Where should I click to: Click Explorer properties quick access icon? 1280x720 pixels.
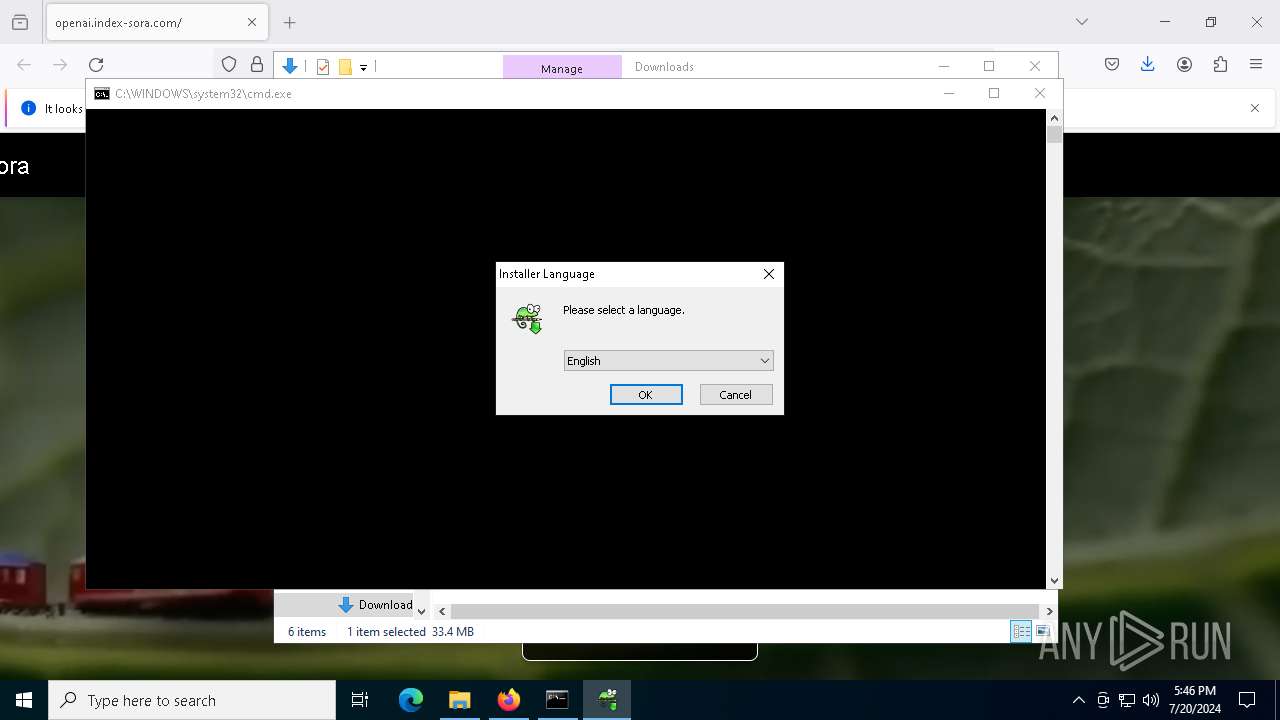(323, 67)
